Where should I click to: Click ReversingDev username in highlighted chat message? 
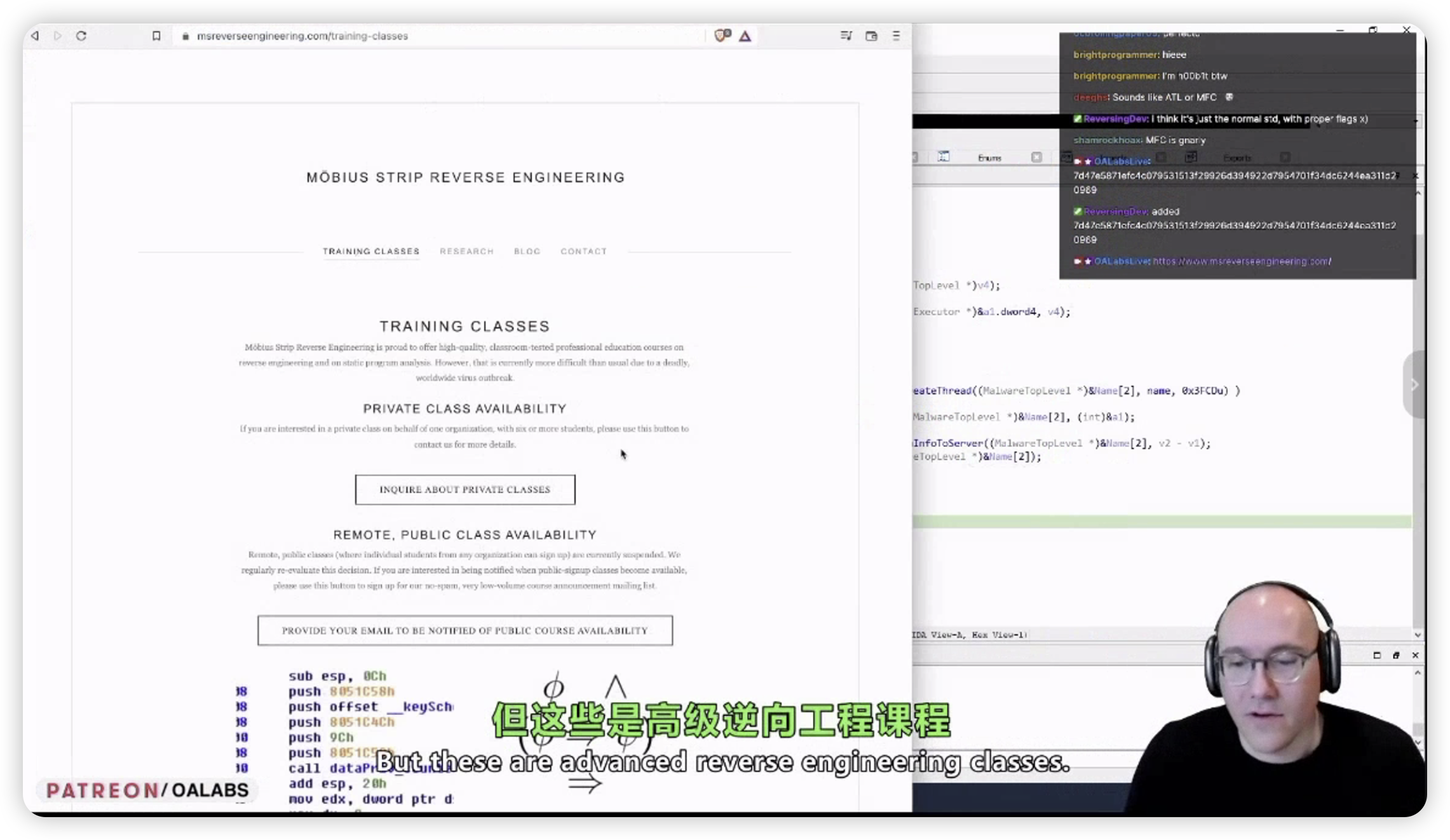(1115, 119)
